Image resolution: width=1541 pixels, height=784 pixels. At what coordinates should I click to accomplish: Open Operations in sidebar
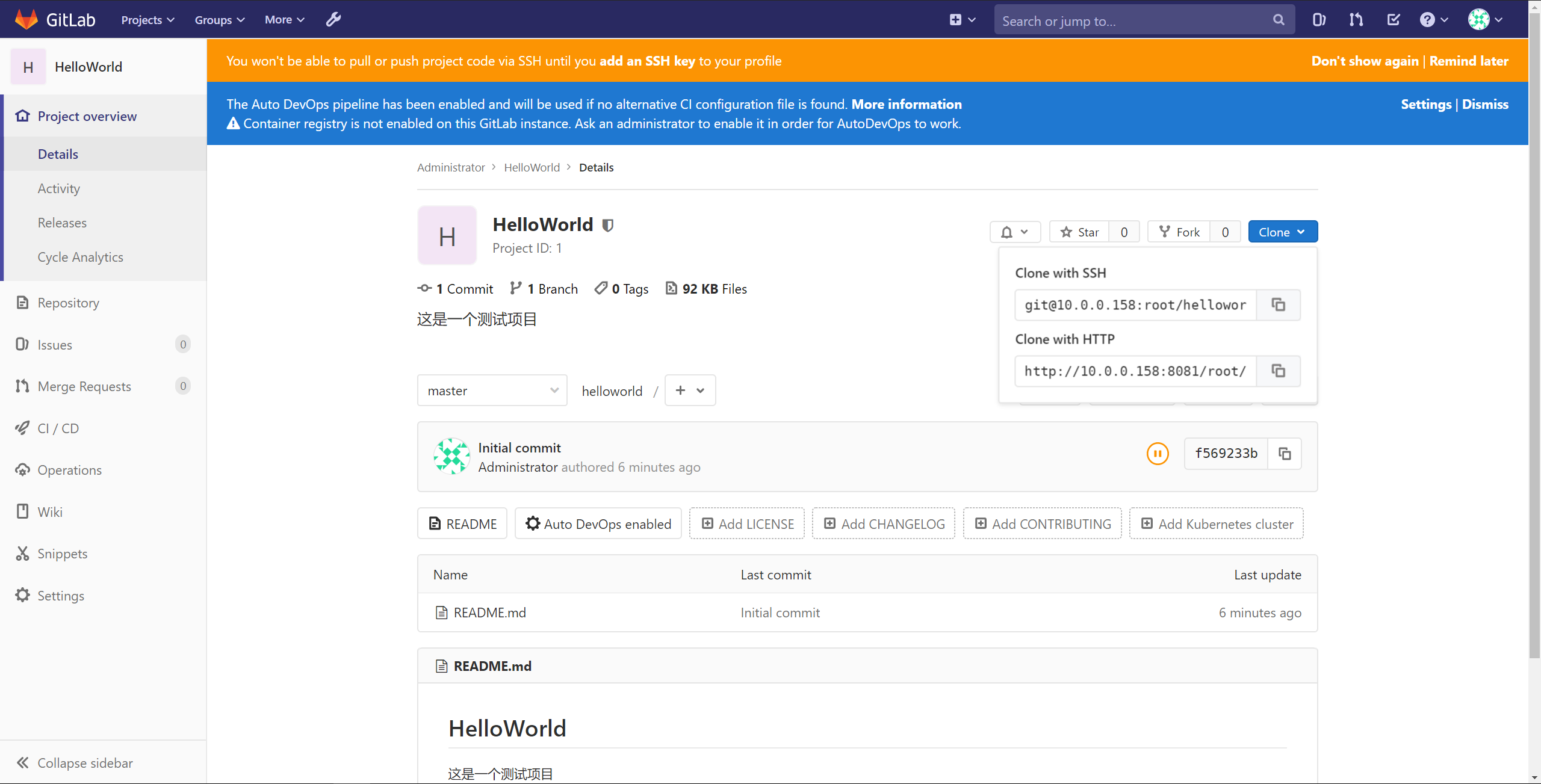tap(69, 470)
